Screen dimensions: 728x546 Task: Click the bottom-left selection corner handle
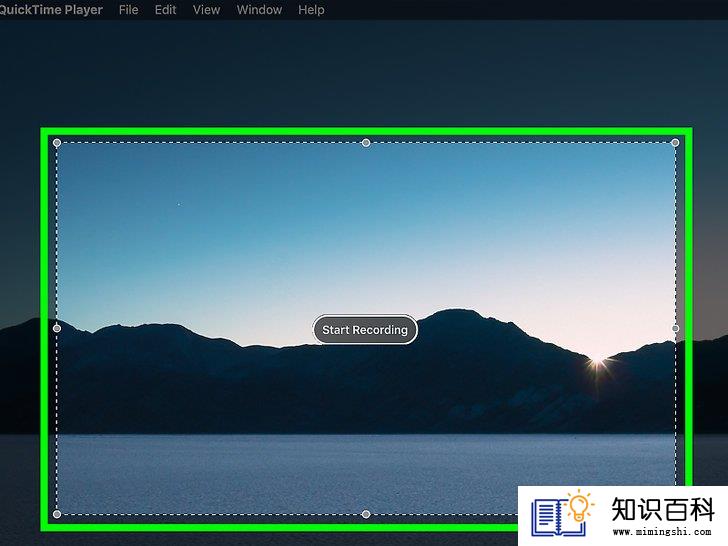point(57,514)
